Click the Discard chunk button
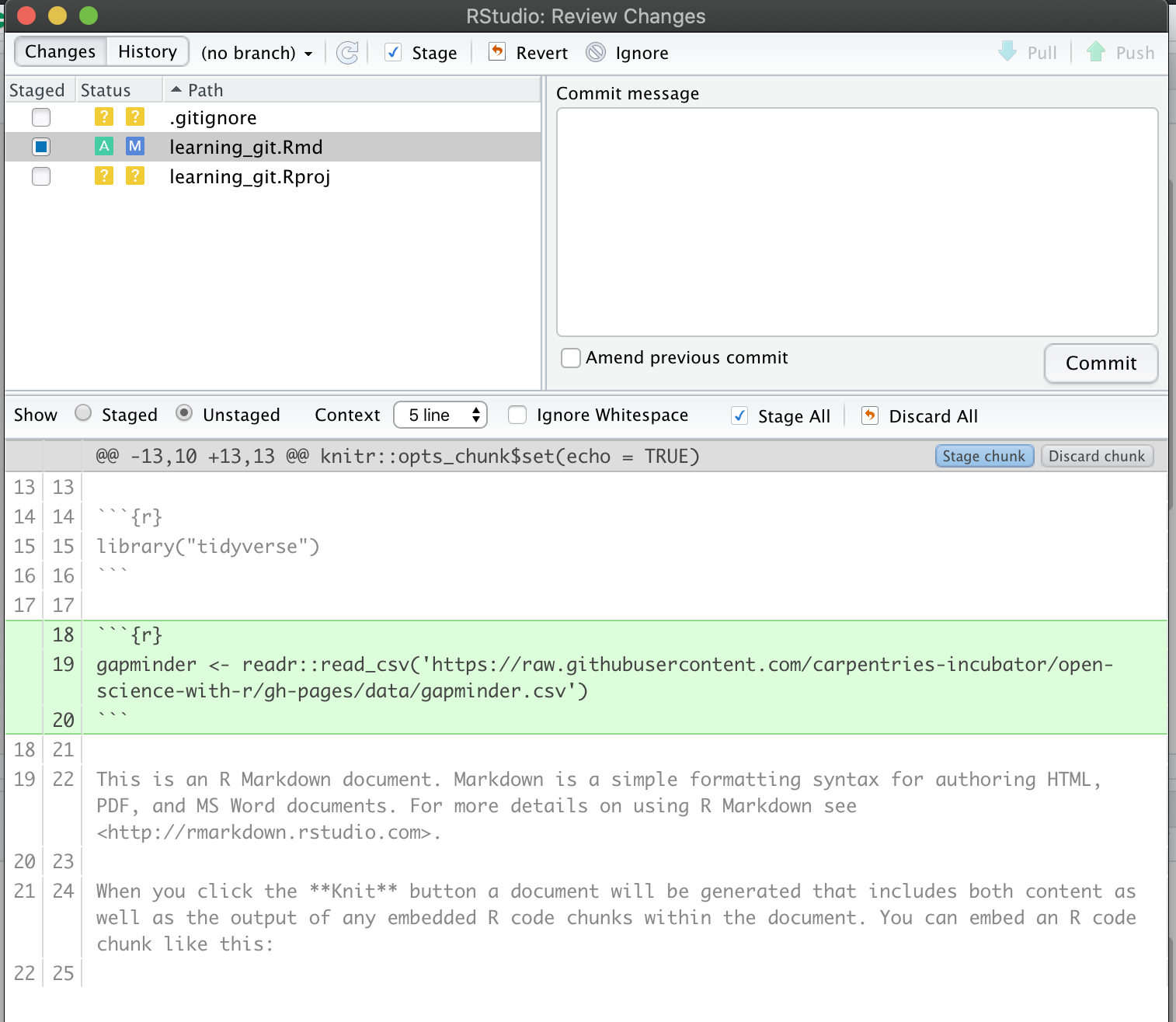 [x=1097, y=456]
